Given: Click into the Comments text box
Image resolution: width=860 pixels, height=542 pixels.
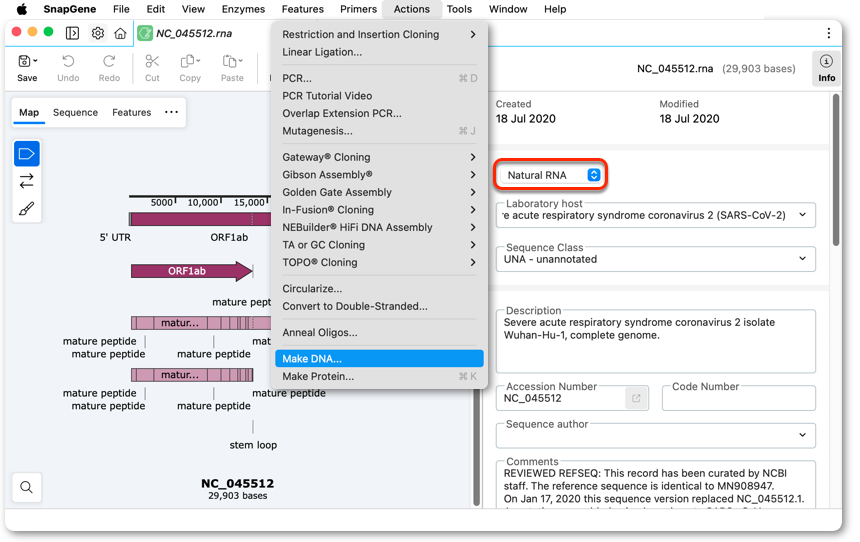Looking at the screenshot, I should (x=655, y=485).
